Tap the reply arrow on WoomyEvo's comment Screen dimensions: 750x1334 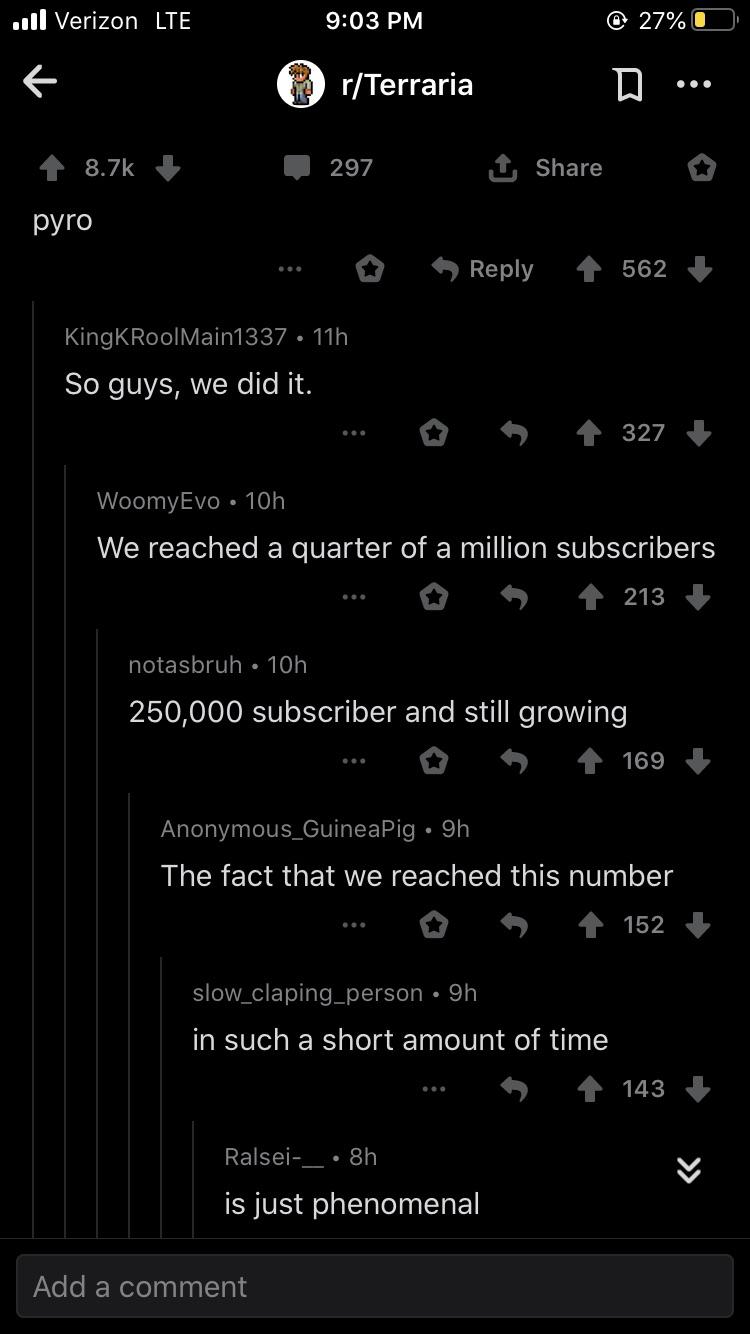pyautogui.click(x=515, y=596)
